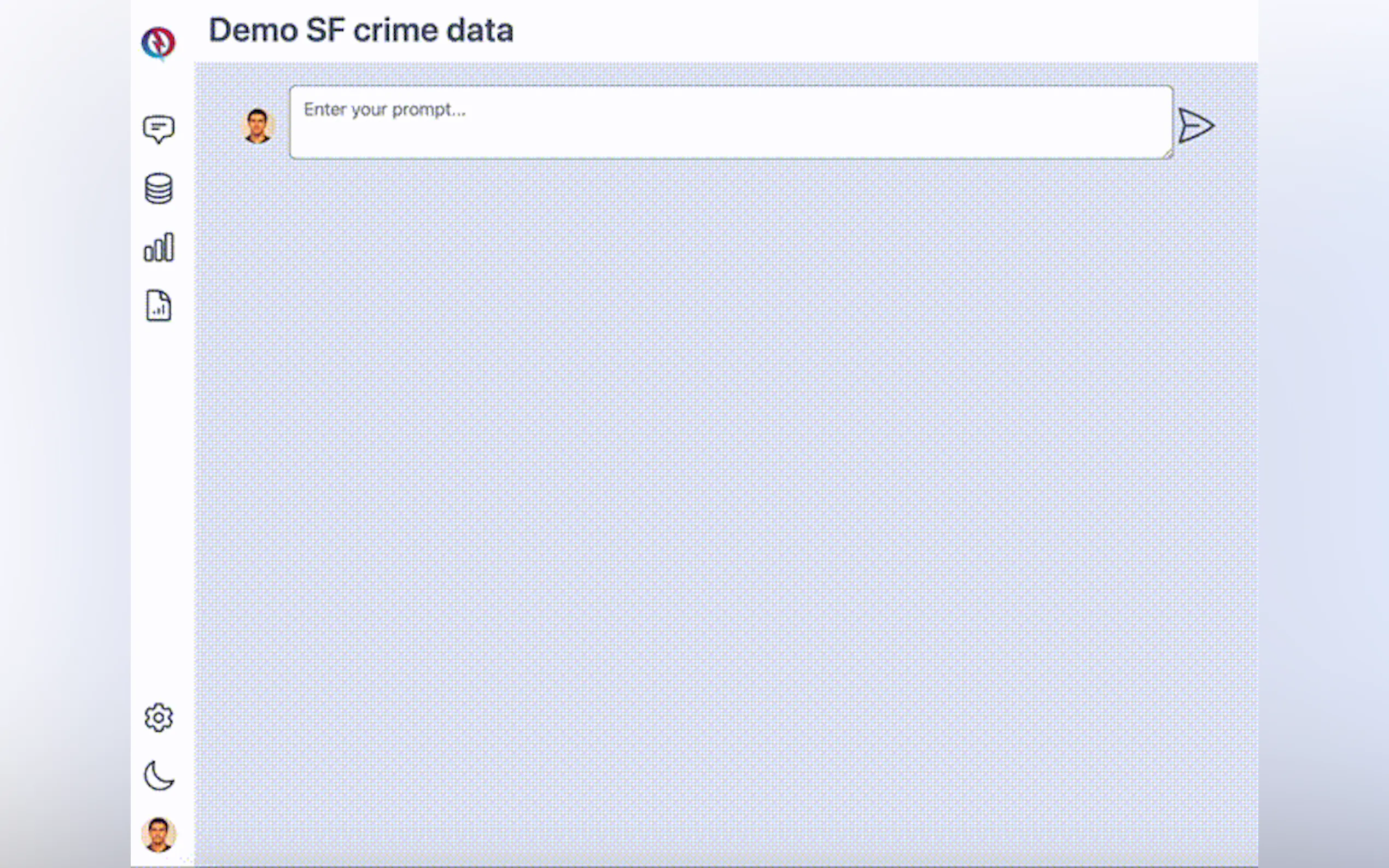Image resolution: width=1389 pixels, height=868 pixels.
Task: Focus the "Enter your prompt..." text field
Action: (x=731, y=122)
